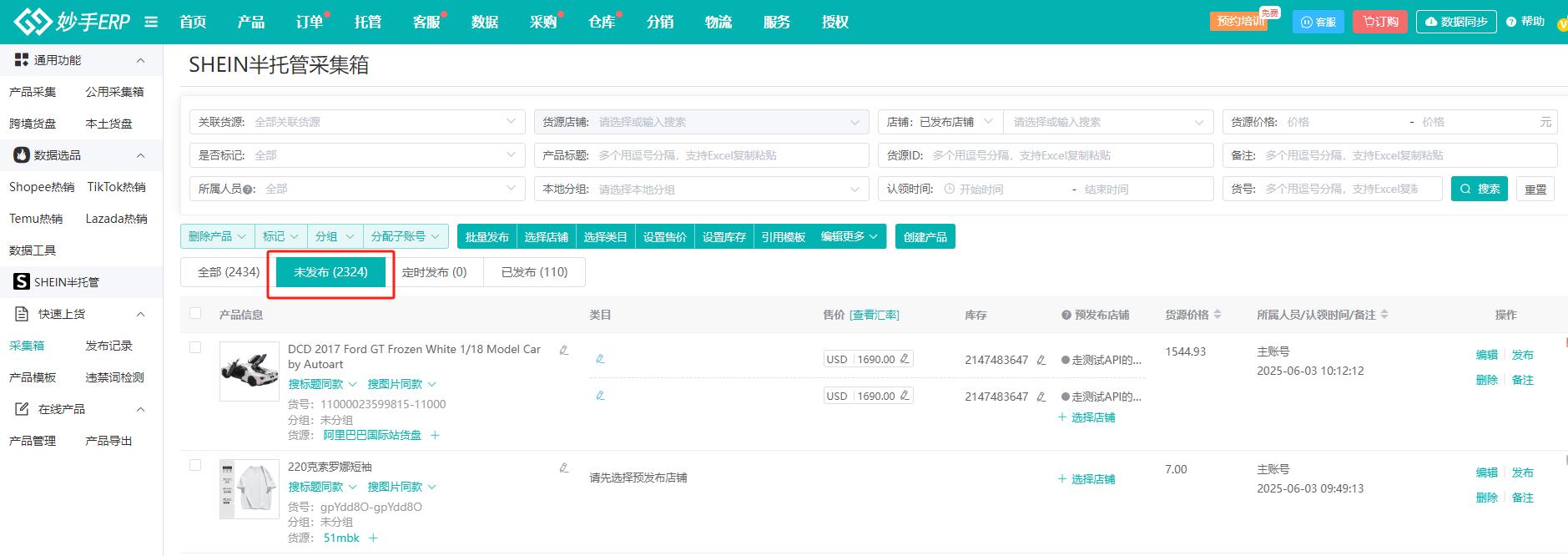Sort by 货源价格 column
1568x556 pixels.
pos(1218,315)
